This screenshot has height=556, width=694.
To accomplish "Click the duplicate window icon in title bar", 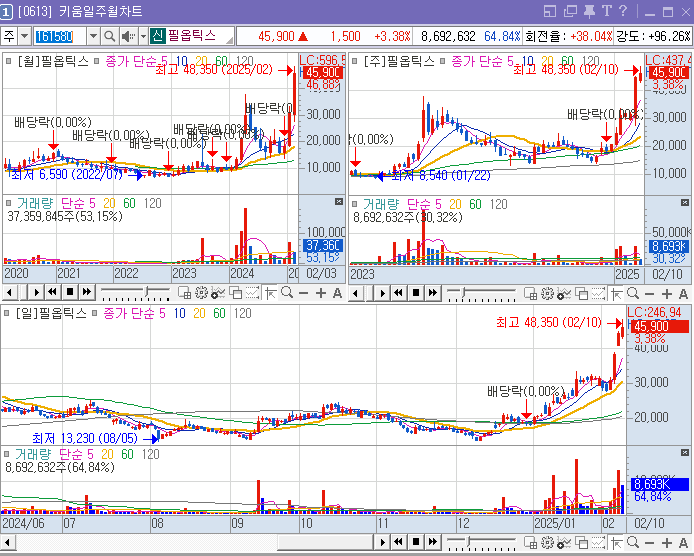I will [x=570, y=11].
